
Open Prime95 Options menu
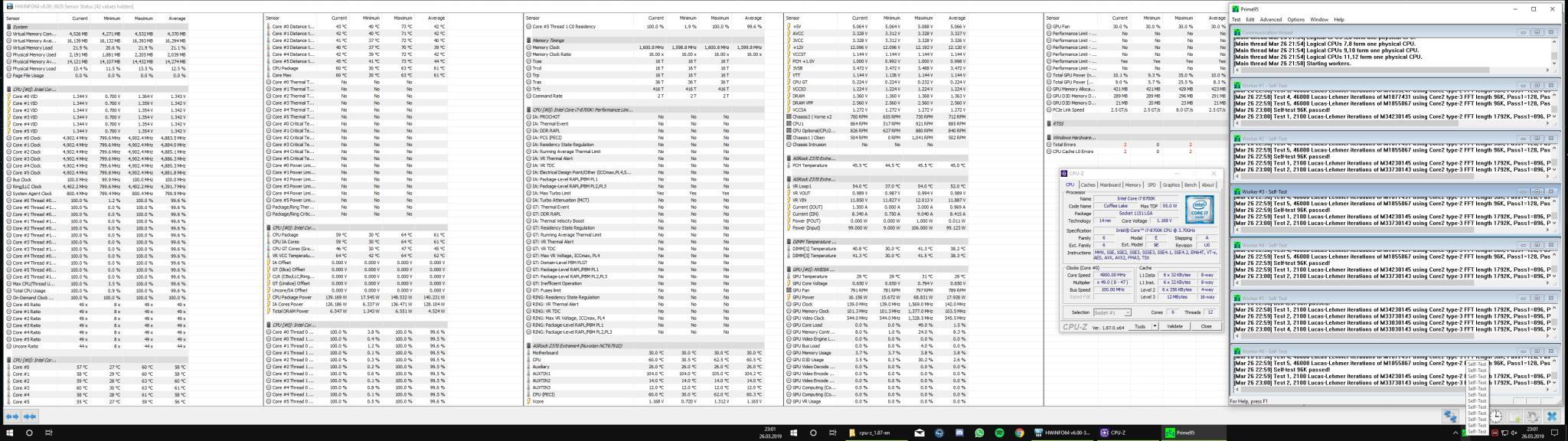click(x=1296, y=19)
